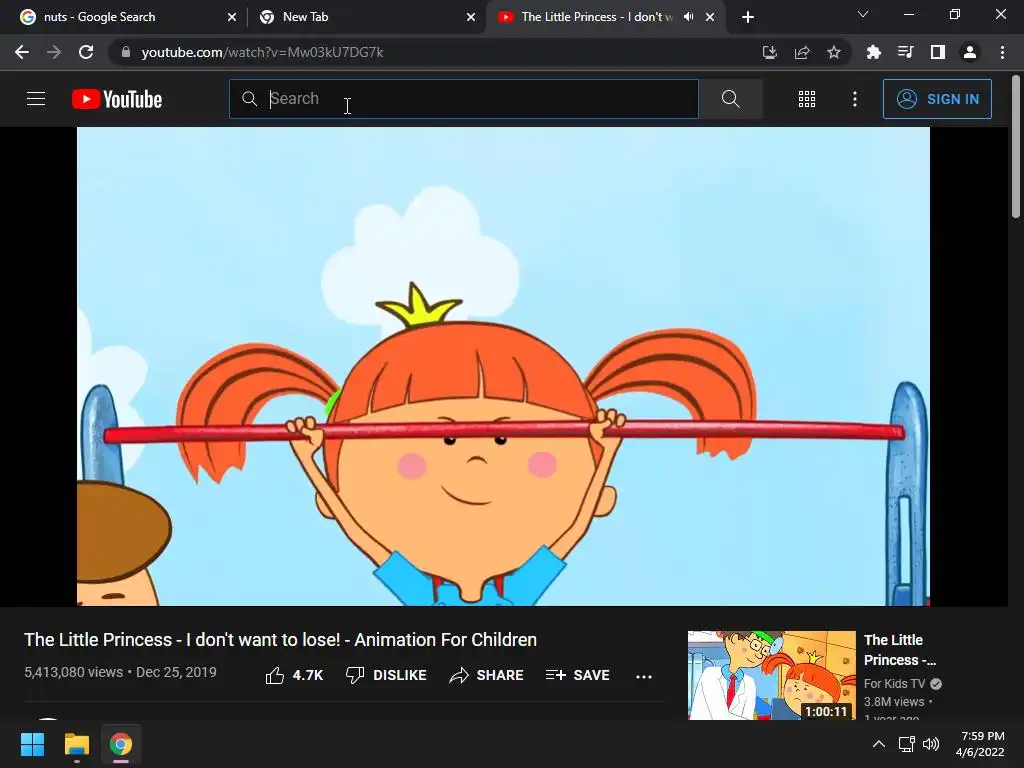1024x768 pixels.
Task: Open File Explorer from the taskbar
Action: [76, 744]
